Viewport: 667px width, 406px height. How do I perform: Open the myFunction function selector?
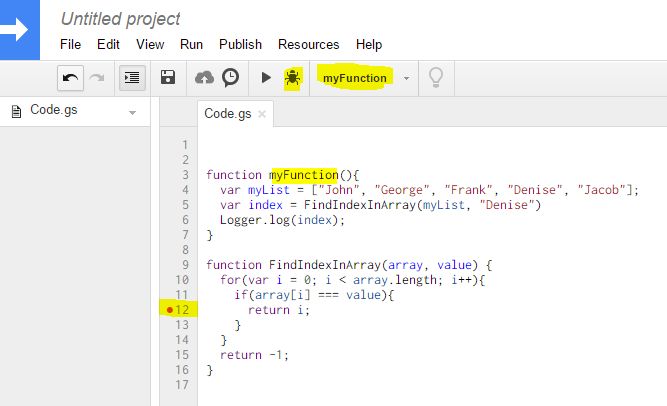pos(355,78)
